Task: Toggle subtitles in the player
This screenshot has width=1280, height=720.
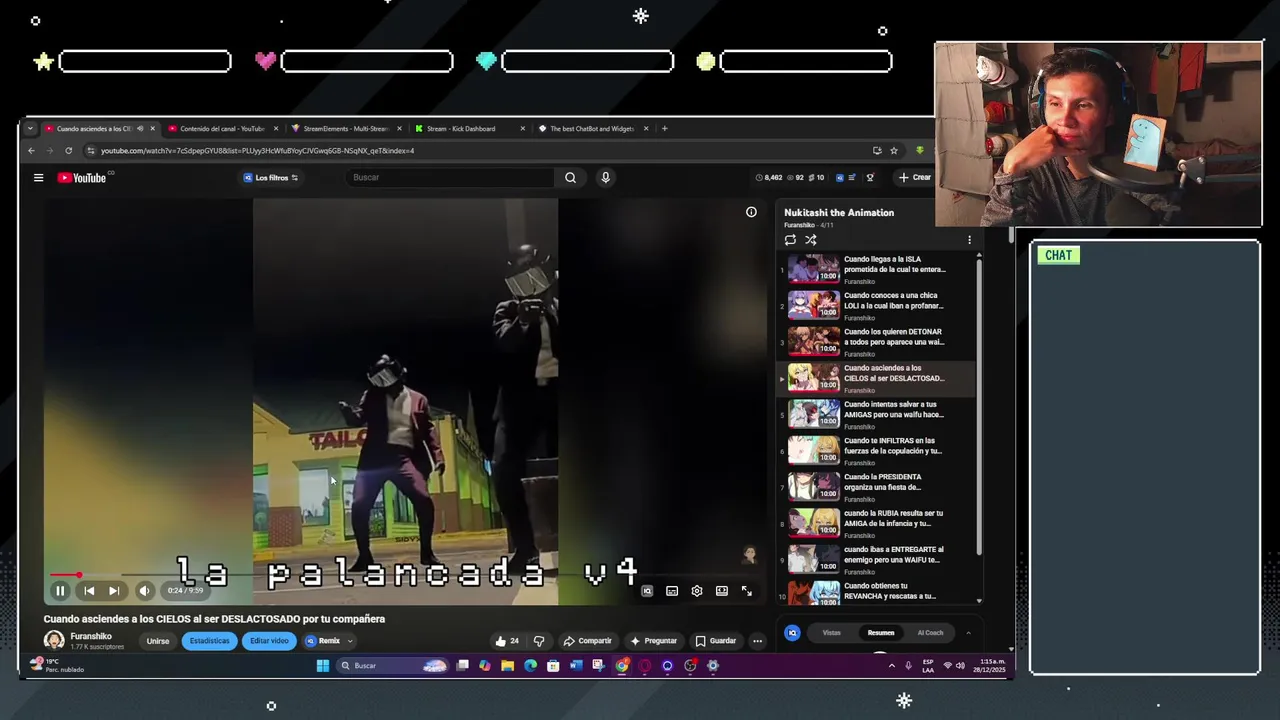Action: click(672, 591)
